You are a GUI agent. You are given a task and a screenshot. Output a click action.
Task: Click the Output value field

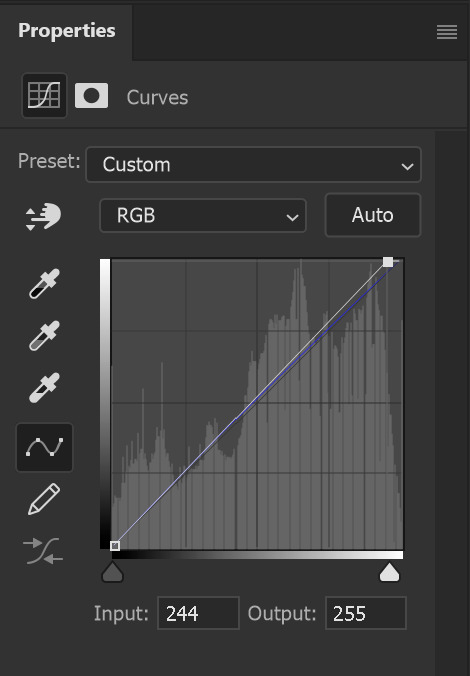[x=366, y=613]
